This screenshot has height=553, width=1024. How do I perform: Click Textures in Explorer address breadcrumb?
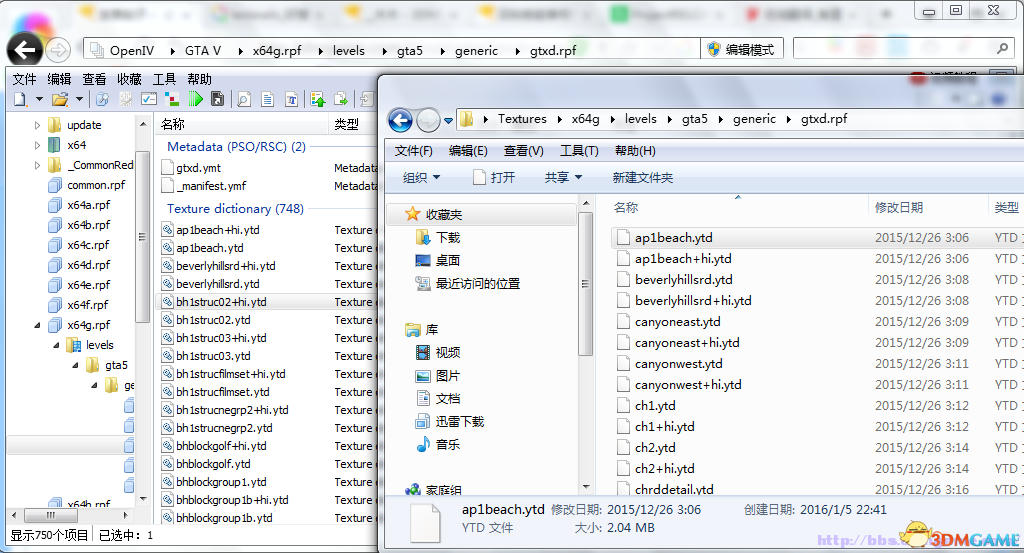click(522, 119)
